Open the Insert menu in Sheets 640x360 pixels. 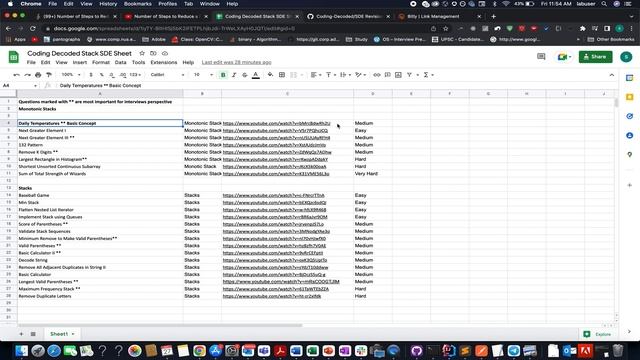coord(80,62)
